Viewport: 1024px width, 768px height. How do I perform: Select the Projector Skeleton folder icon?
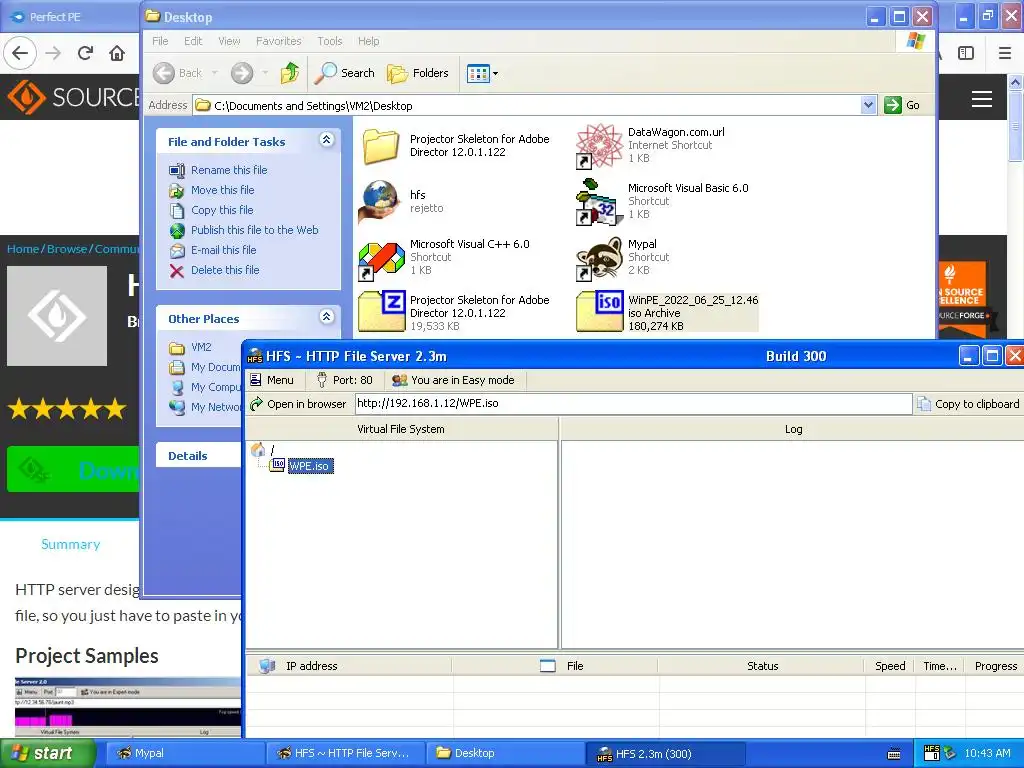381,146
